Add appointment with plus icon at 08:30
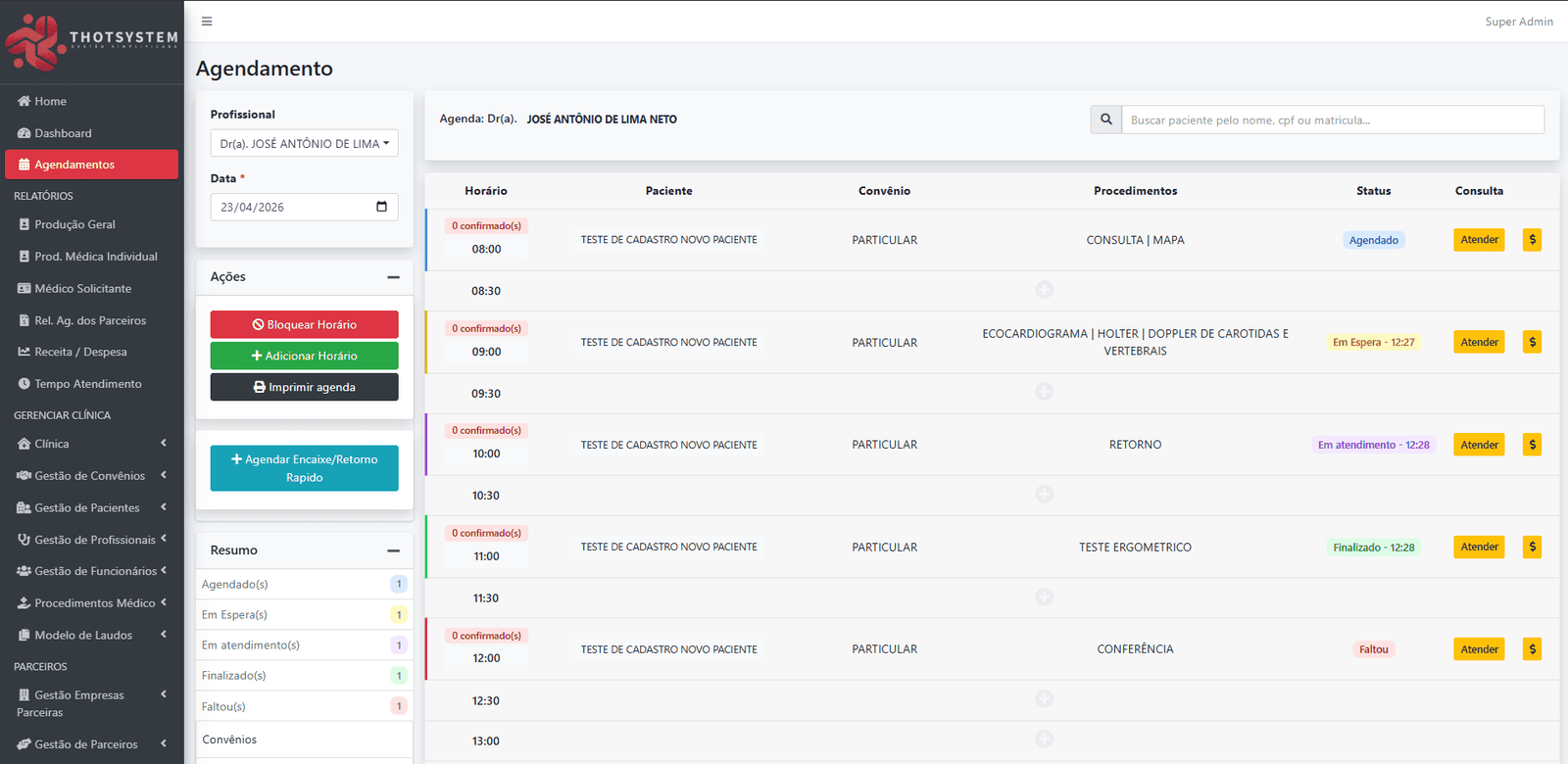This screenshot has height=764, width=1568. 1045,290
